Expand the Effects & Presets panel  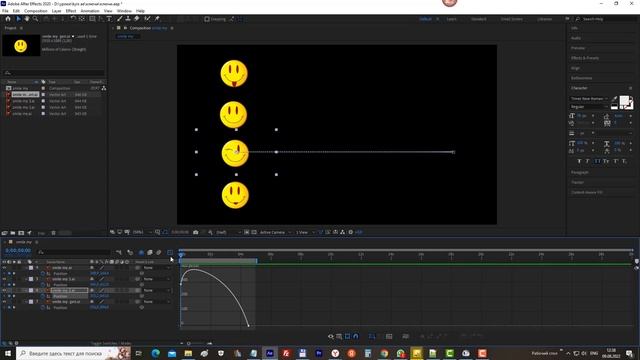585,58
